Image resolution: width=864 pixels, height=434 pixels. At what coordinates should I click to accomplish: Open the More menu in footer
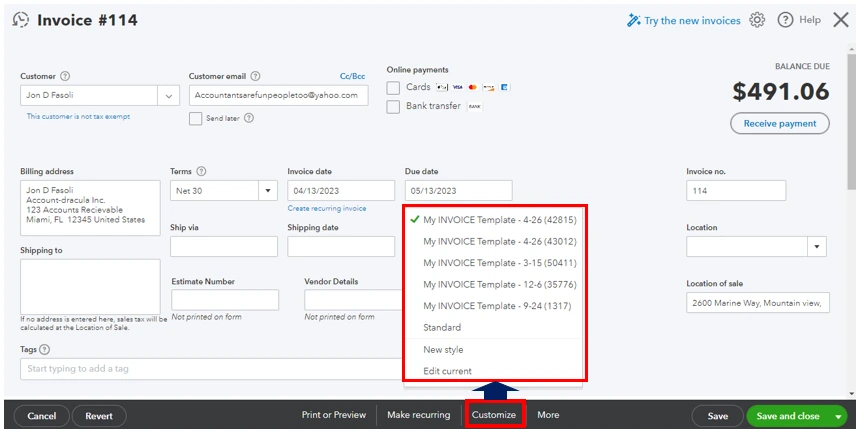pos(548,415)
